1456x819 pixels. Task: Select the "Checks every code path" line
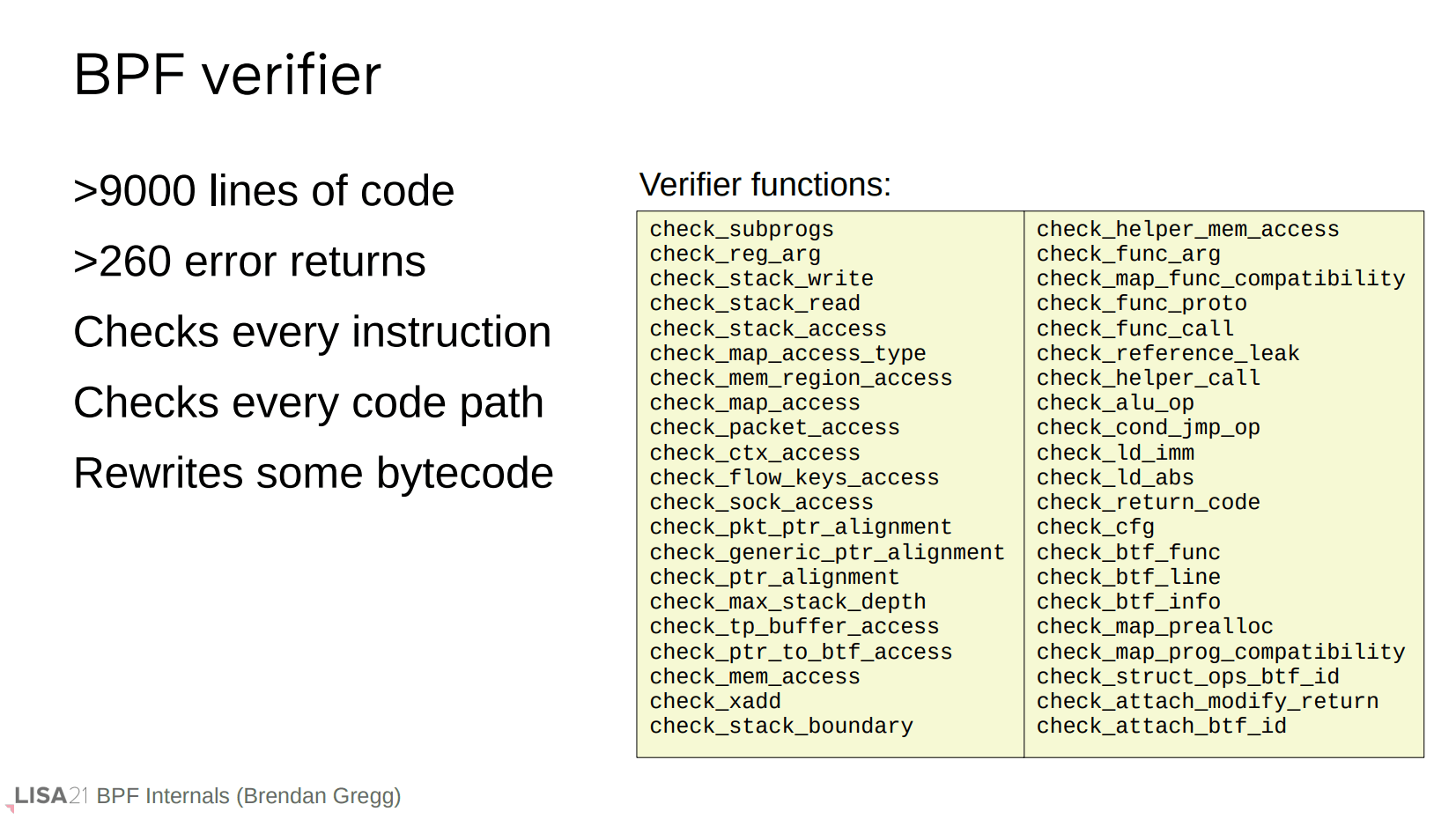tap(308, 402)
